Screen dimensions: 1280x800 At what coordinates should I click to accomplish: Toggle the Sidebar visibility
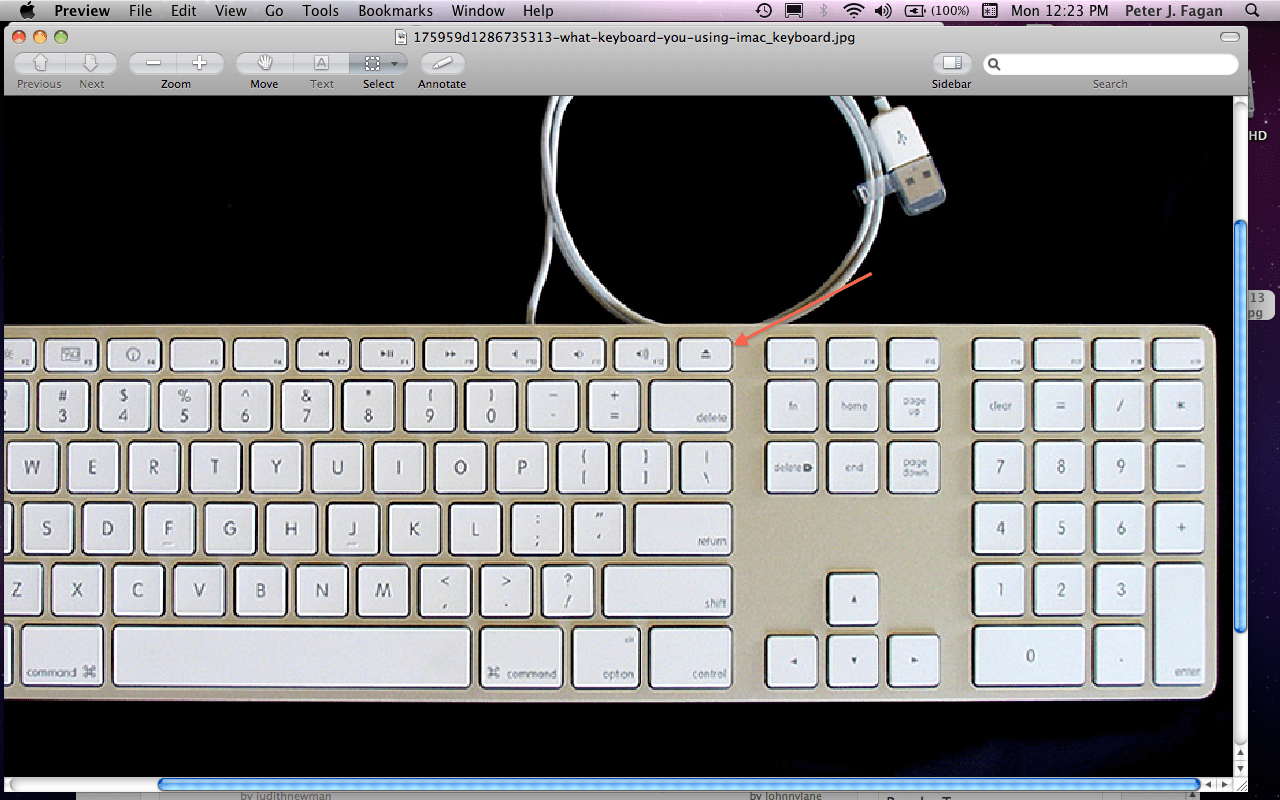click(951, 63)
